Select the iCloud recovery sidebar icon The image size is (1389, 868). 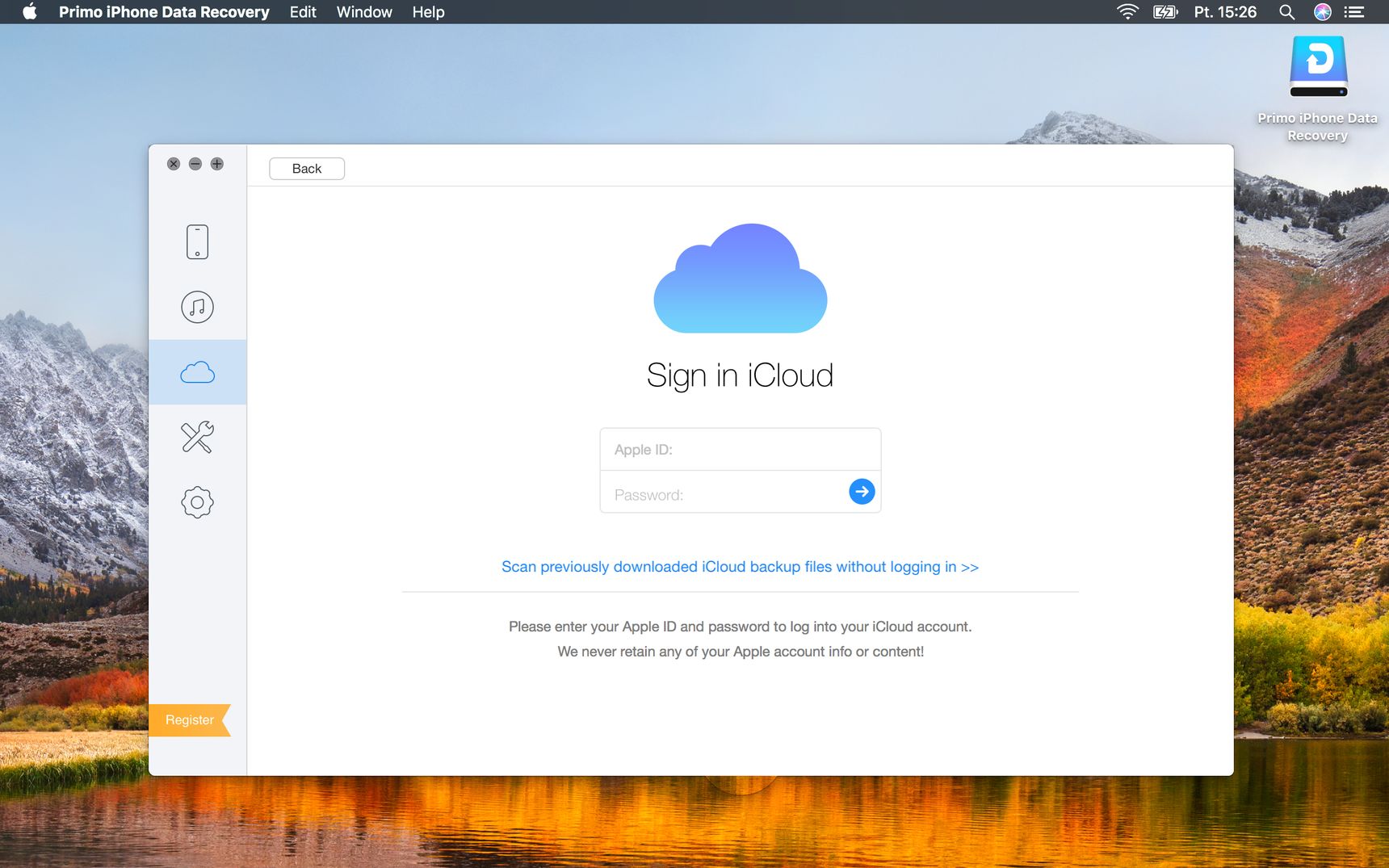[x=197, y=372]
